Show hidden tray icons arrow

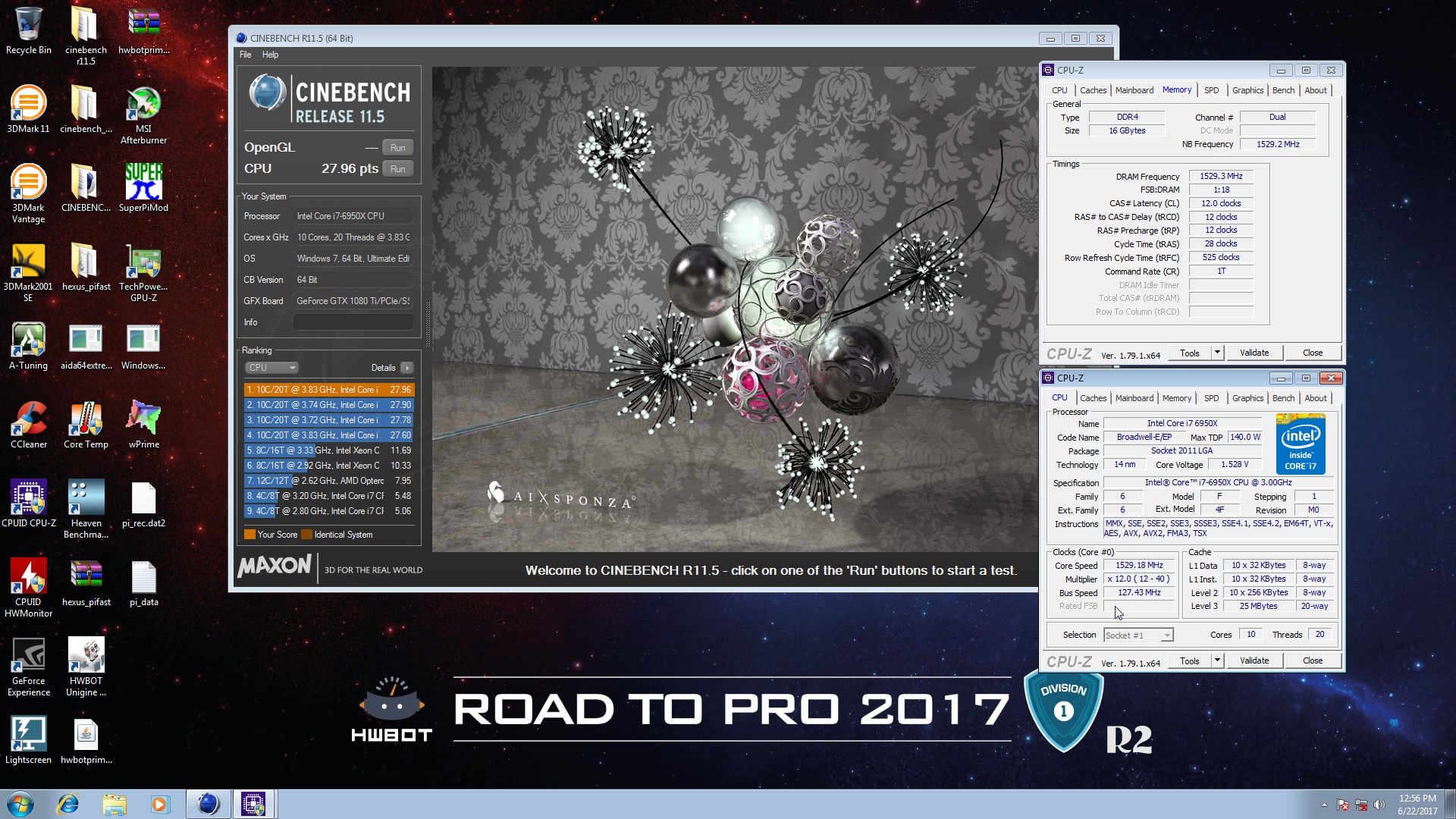click(1324, 805)
